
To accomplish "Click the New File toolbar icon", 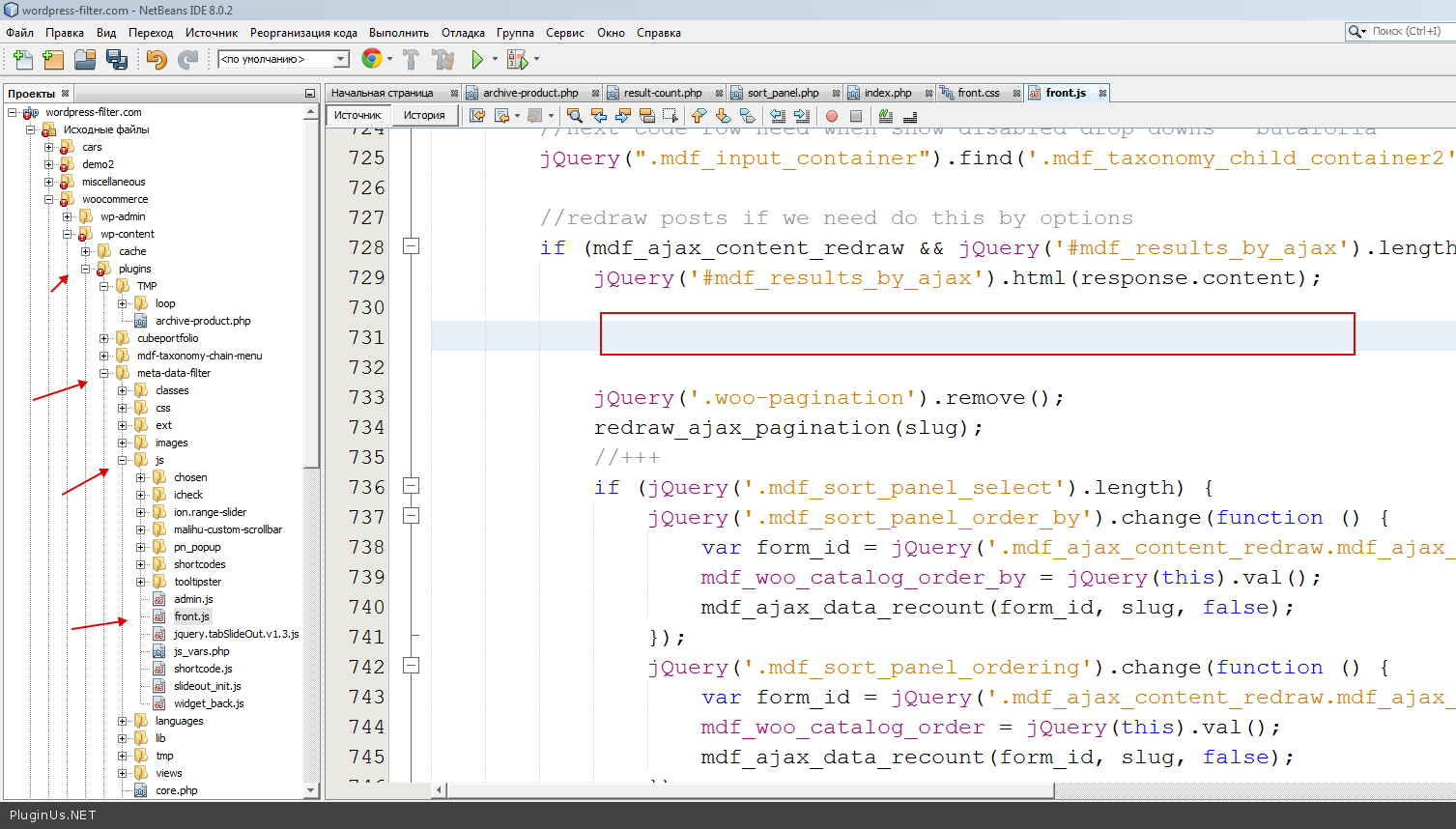I will [22, 60].
